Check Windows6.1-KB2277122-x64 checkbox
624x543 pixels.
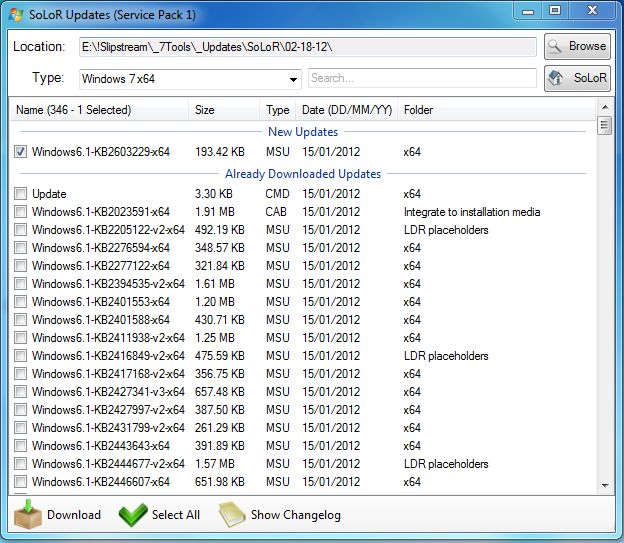tap(20, 266)
